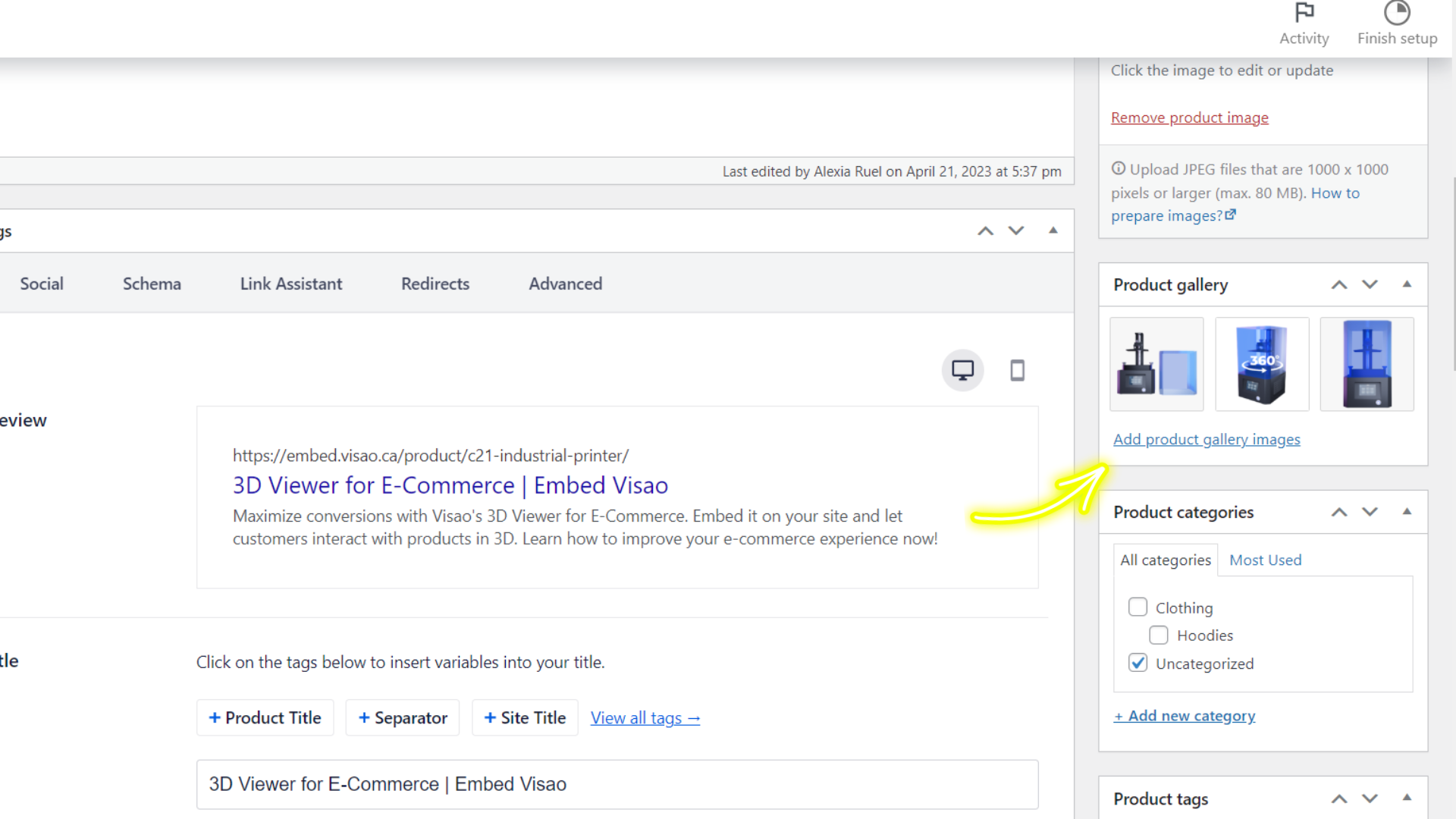Image resolution: width=1456 pixels, height=819 pixels.
Task: Collapse the SEO settings panel
Action: point(1053,231)
